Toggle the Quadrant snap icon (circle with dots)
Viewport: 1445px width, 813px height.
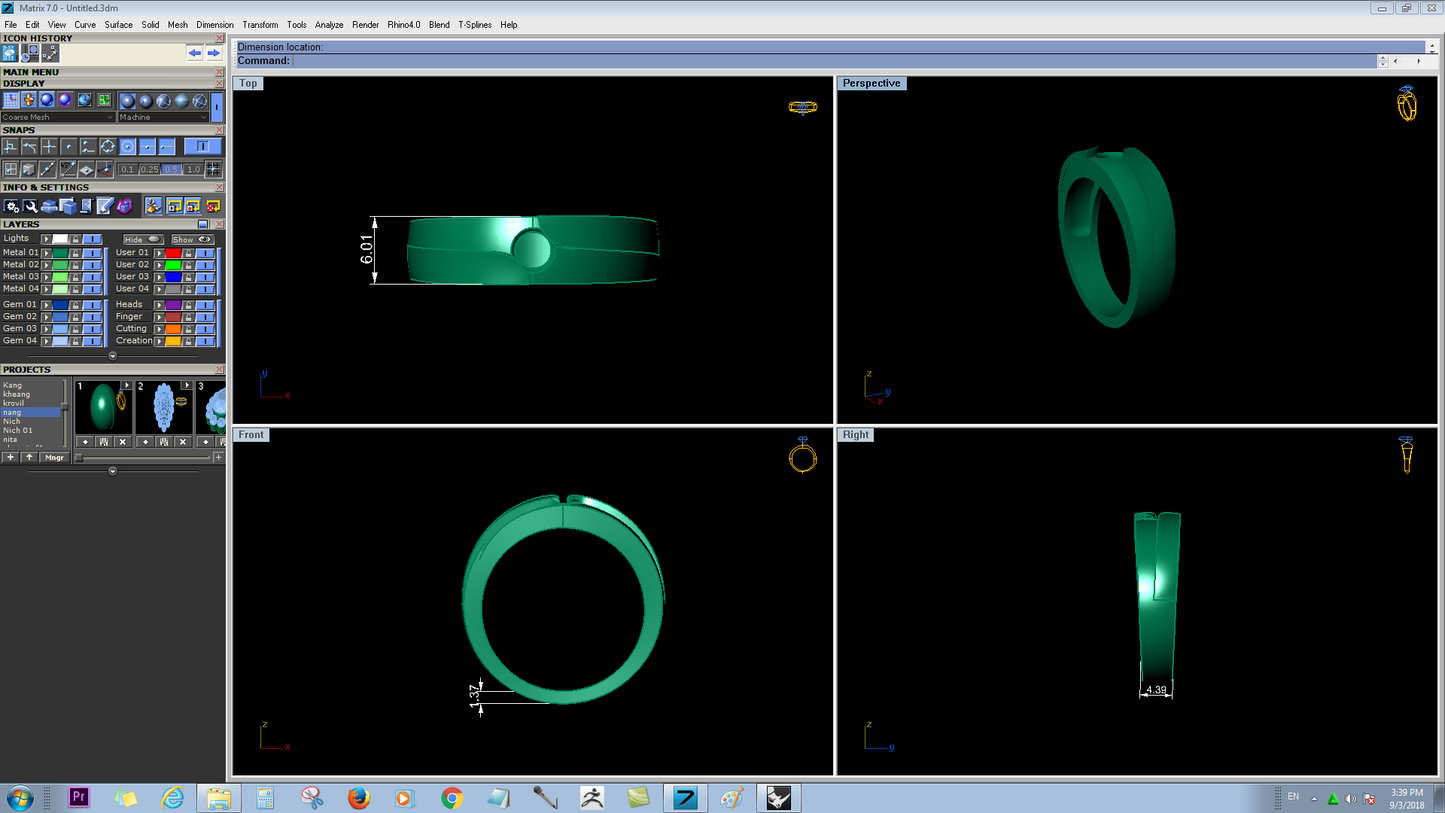(108, 146)
